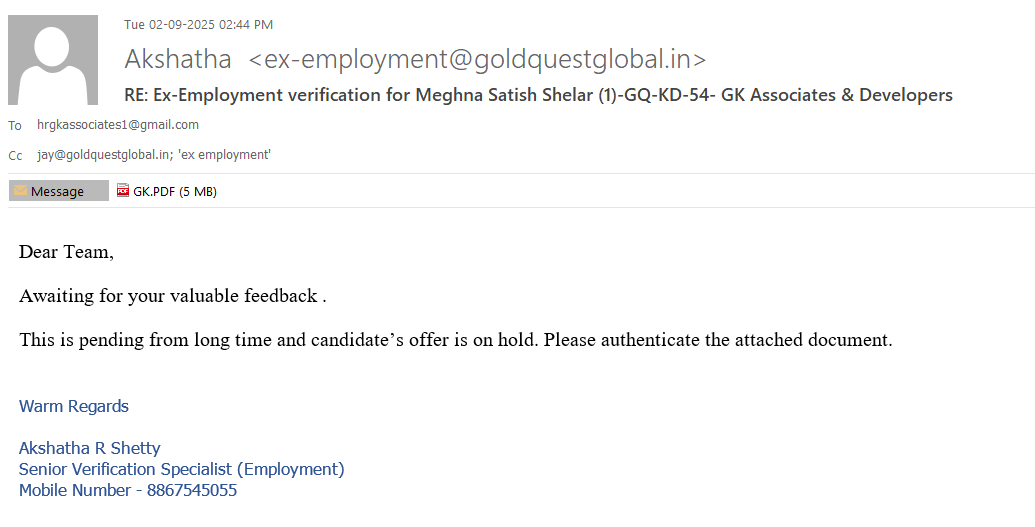Click the sentence about candidate's offer on hold
The image size is (1035, 527).
click(455, 340)
